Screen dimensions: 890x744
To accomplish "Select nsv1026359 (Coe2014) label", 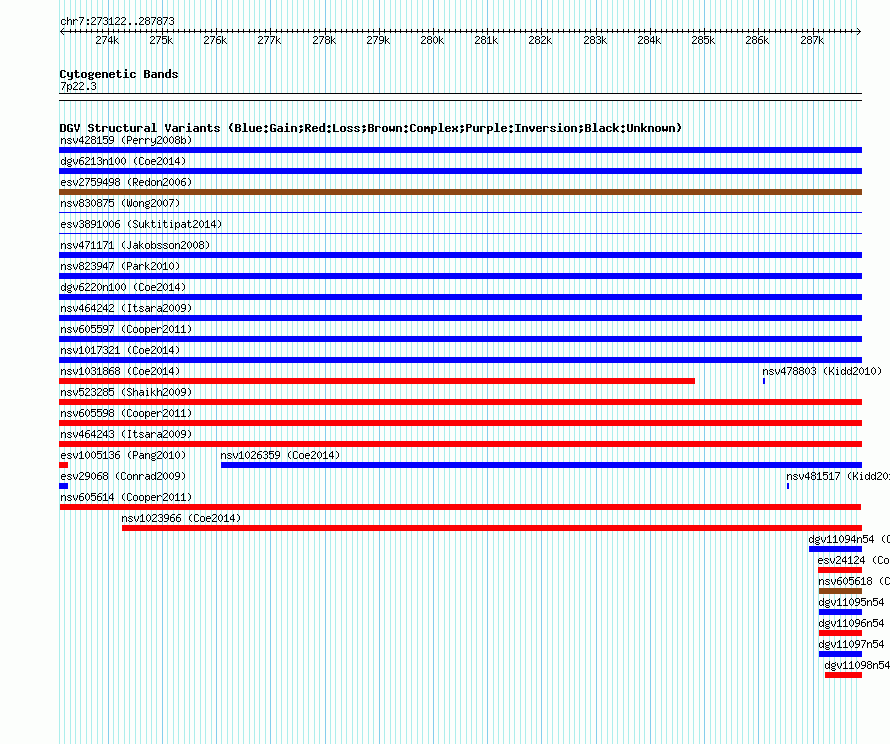I will point(280,455).
